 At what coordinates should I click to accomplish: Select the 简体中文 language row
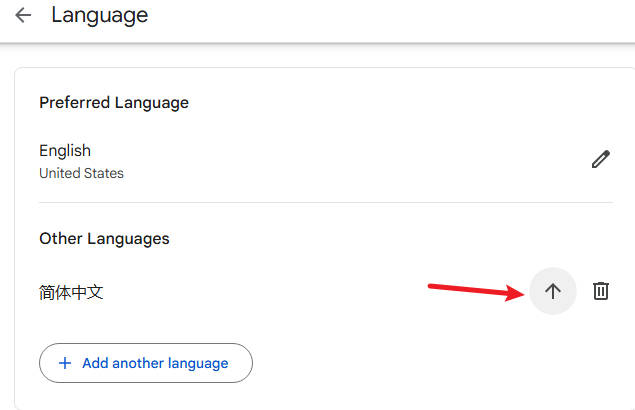[326, 292]
